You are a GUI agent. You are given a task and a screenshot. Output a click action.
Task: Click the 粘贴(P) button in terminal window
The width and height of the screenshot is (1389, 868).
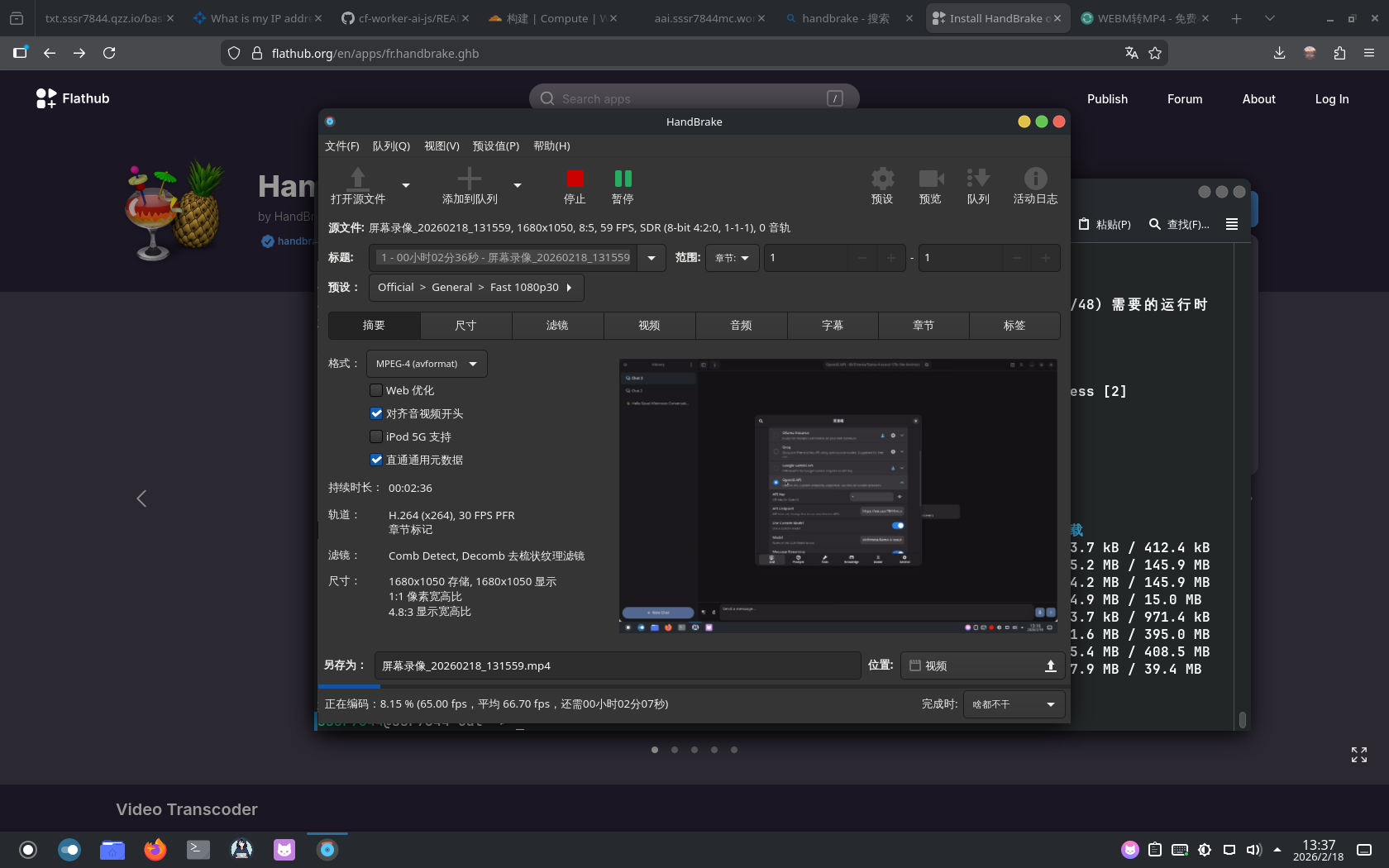pos(1105,224)
